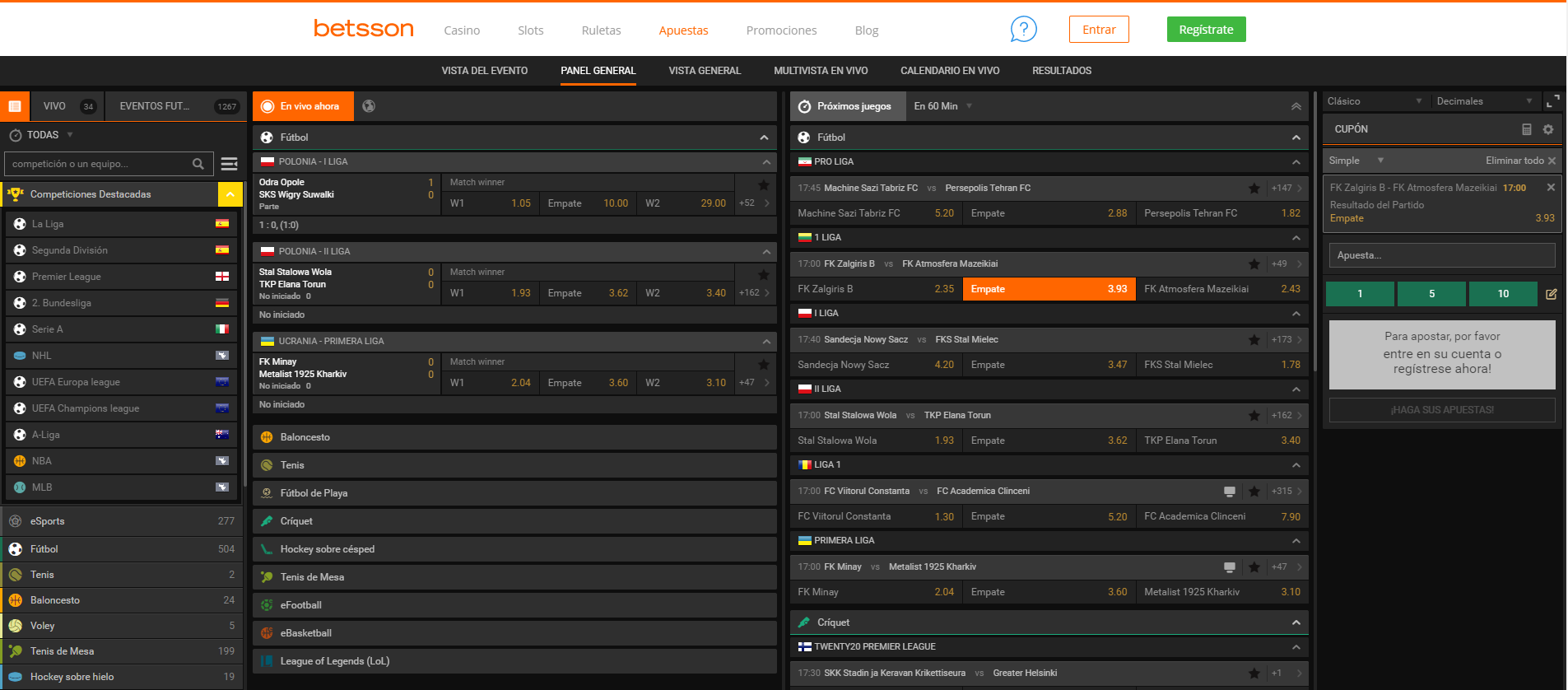This screenshot has width=1568, height=690.
Task: Open the Decimales odds format dropdown
Action: [x=1483, y=101]
